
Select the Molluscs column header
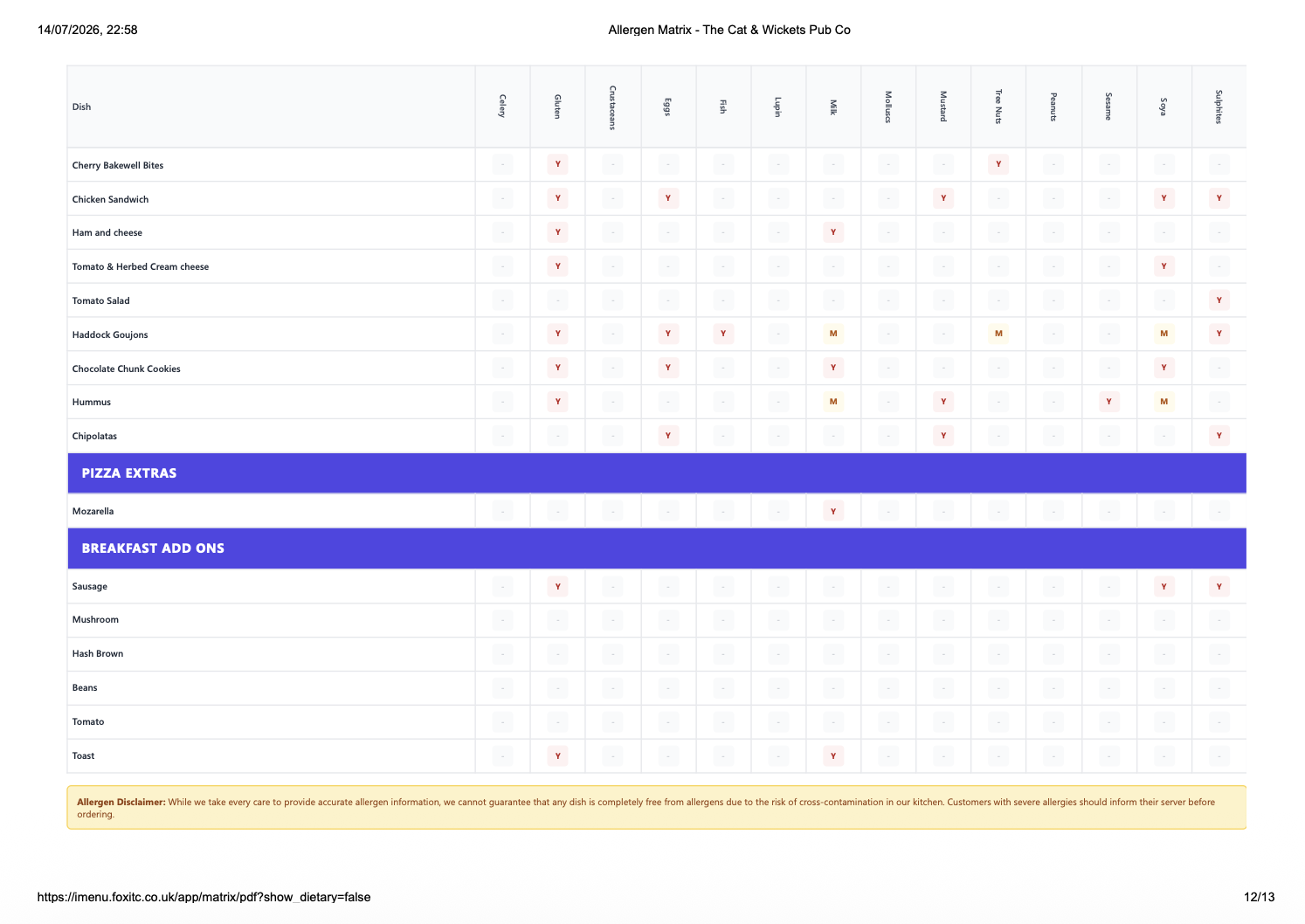[888, 107]
